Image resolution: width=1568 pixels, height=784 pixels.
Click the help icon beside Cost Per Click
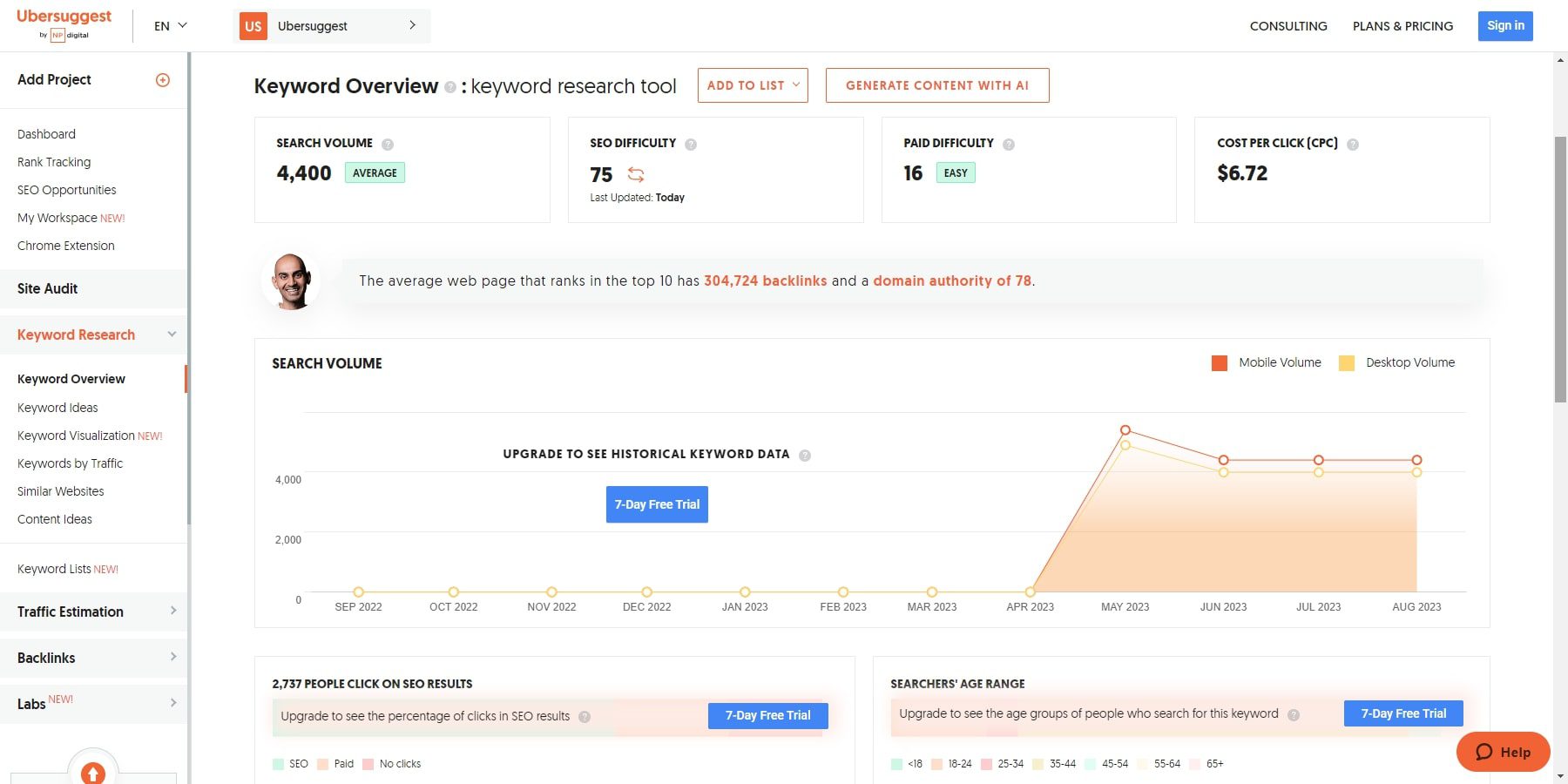click(x=1353, y=143)
